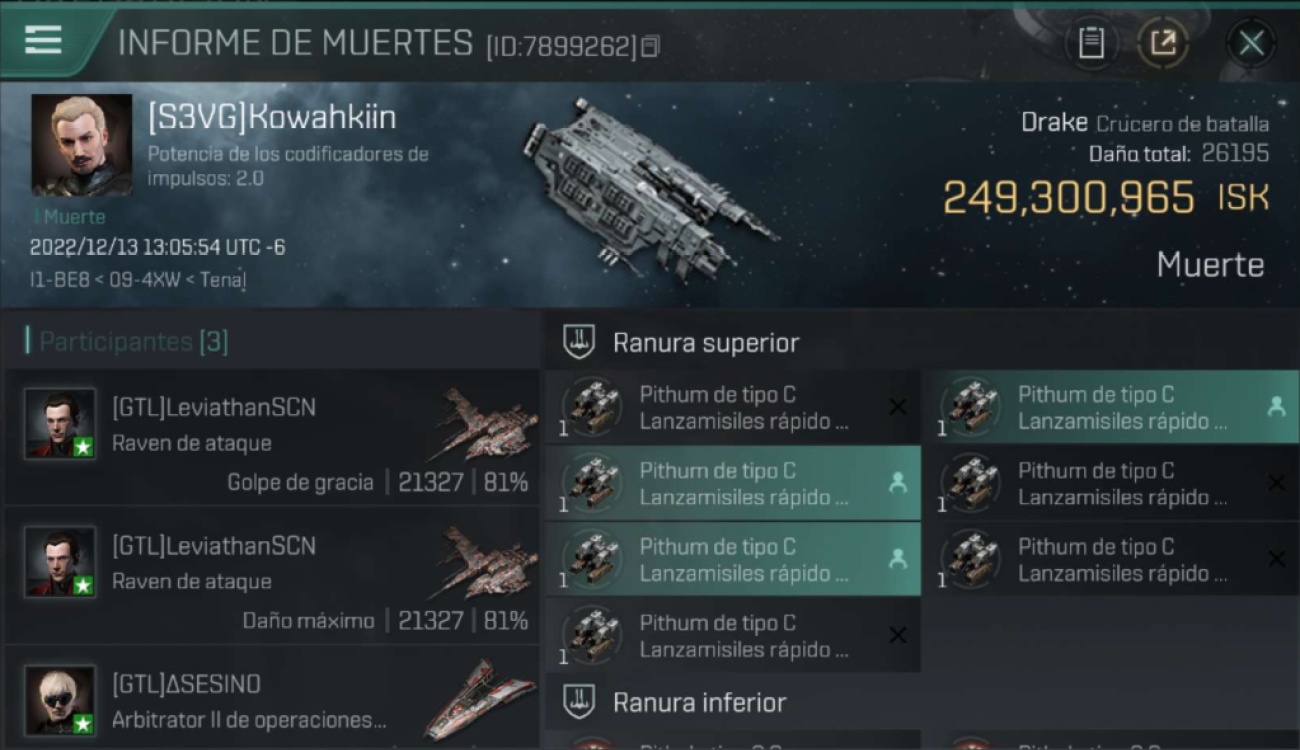1300x750 pixels.
Task: Select the Participantes [3] tab
Action: click(x=127, y=342)
